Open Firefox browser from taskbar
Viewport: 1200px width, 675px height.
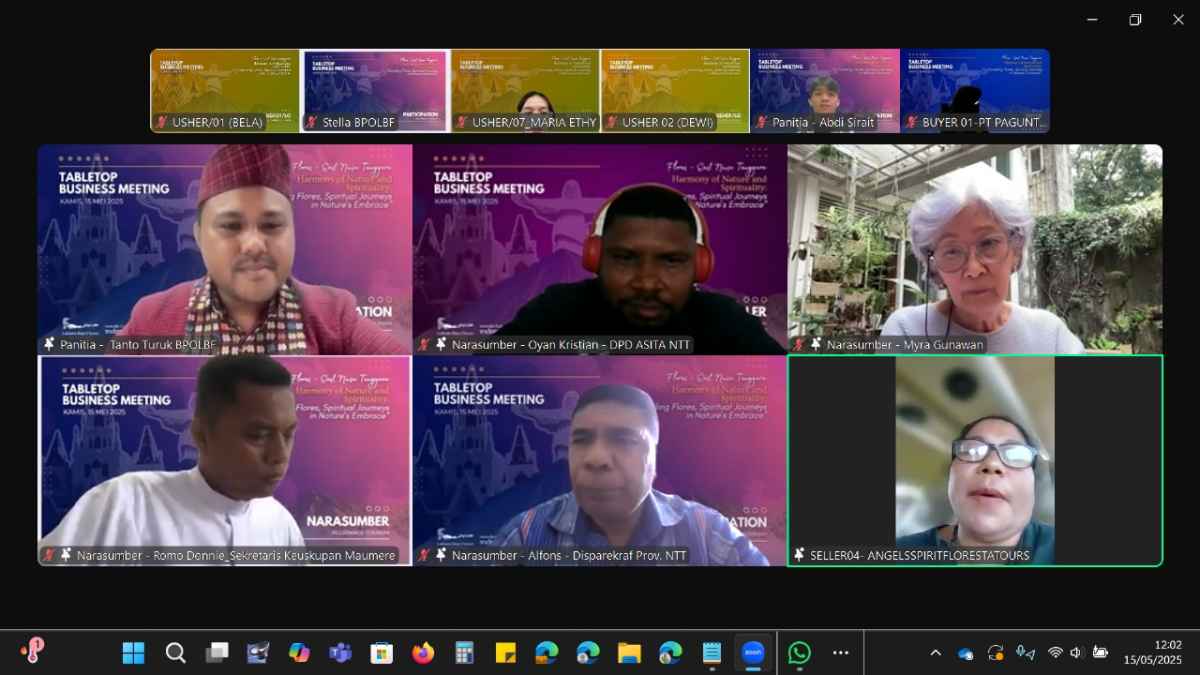pyautogui.click(x=423, y=653)
